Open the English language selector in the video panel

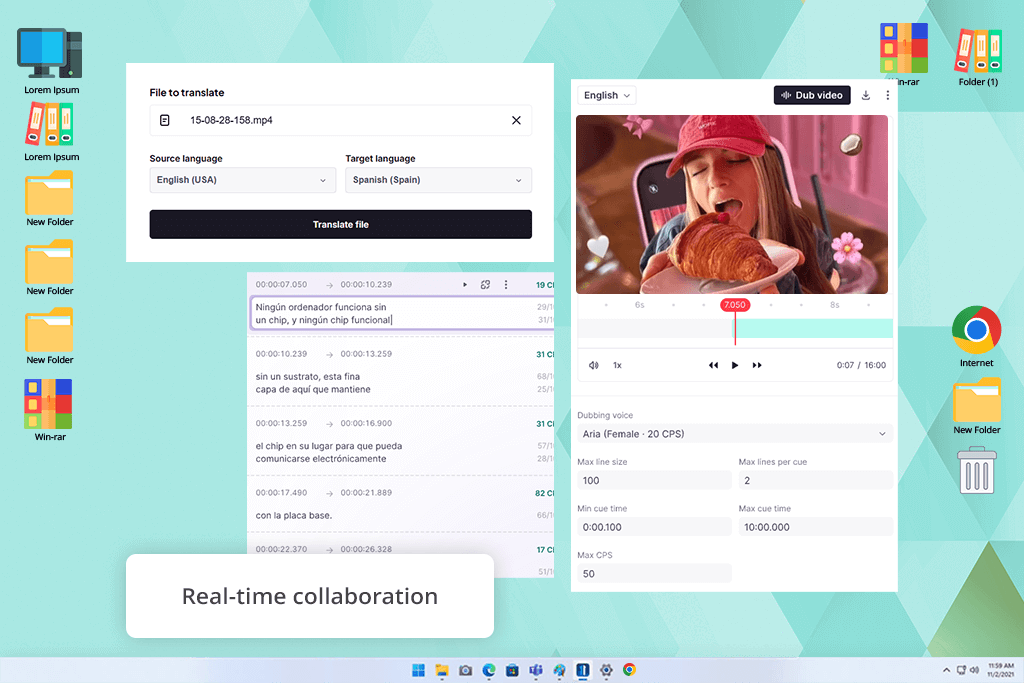tap(607, 95)
